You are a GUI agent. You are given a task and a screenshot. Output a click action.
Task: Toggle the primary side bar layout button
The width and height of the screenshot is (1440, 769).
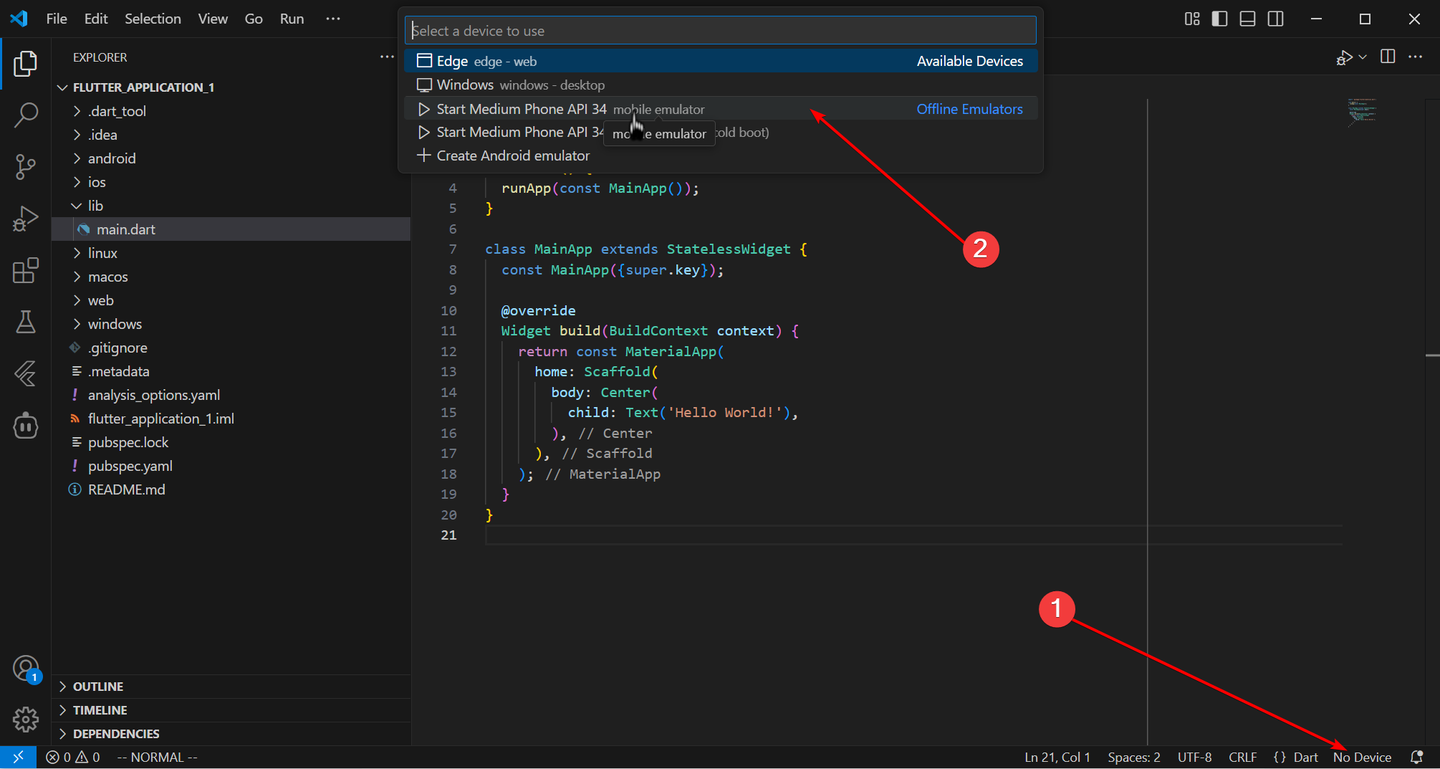point(1219,19)
